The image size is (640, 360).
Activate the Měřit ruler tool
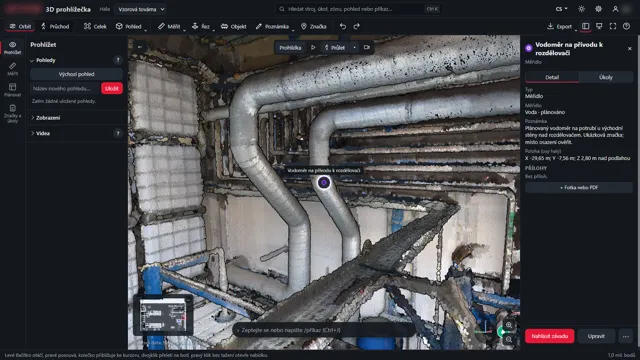[x=169, y=27]
